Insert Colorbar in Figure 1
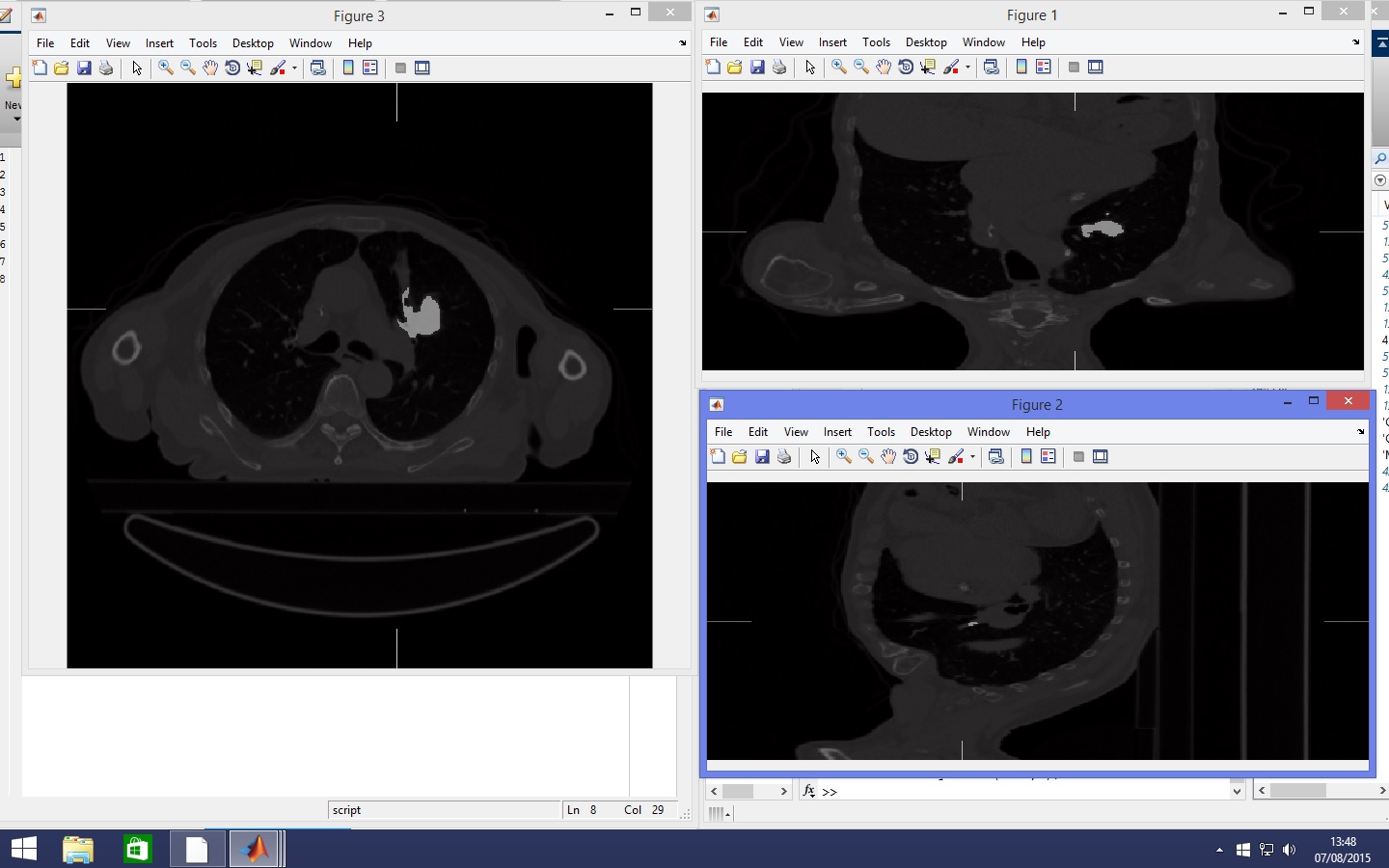Image resolution: width=1389 pixels, height=868 pixels. 1021,67
